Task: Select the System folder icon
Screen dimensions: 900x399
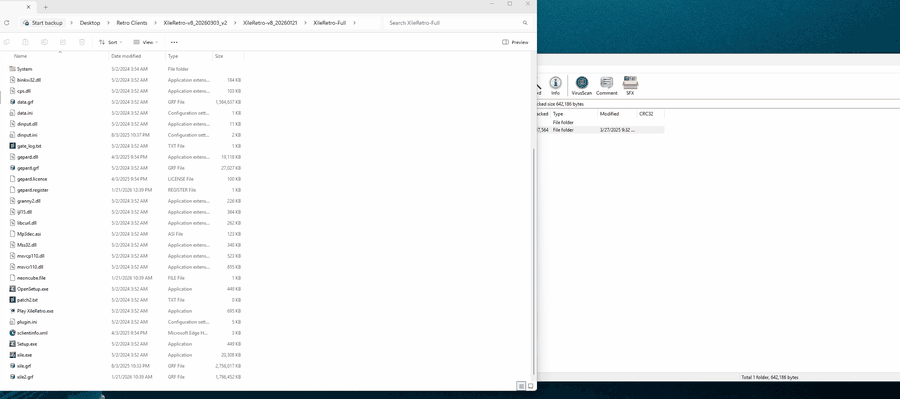Action: pos(13,69)
